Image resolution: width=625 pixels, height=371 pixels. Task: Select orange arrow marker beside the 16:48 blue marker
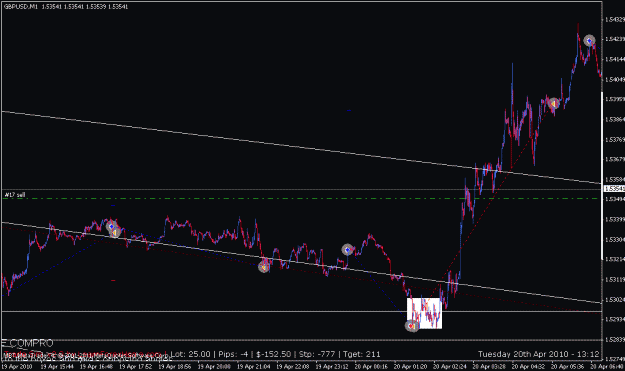(115, 232)
